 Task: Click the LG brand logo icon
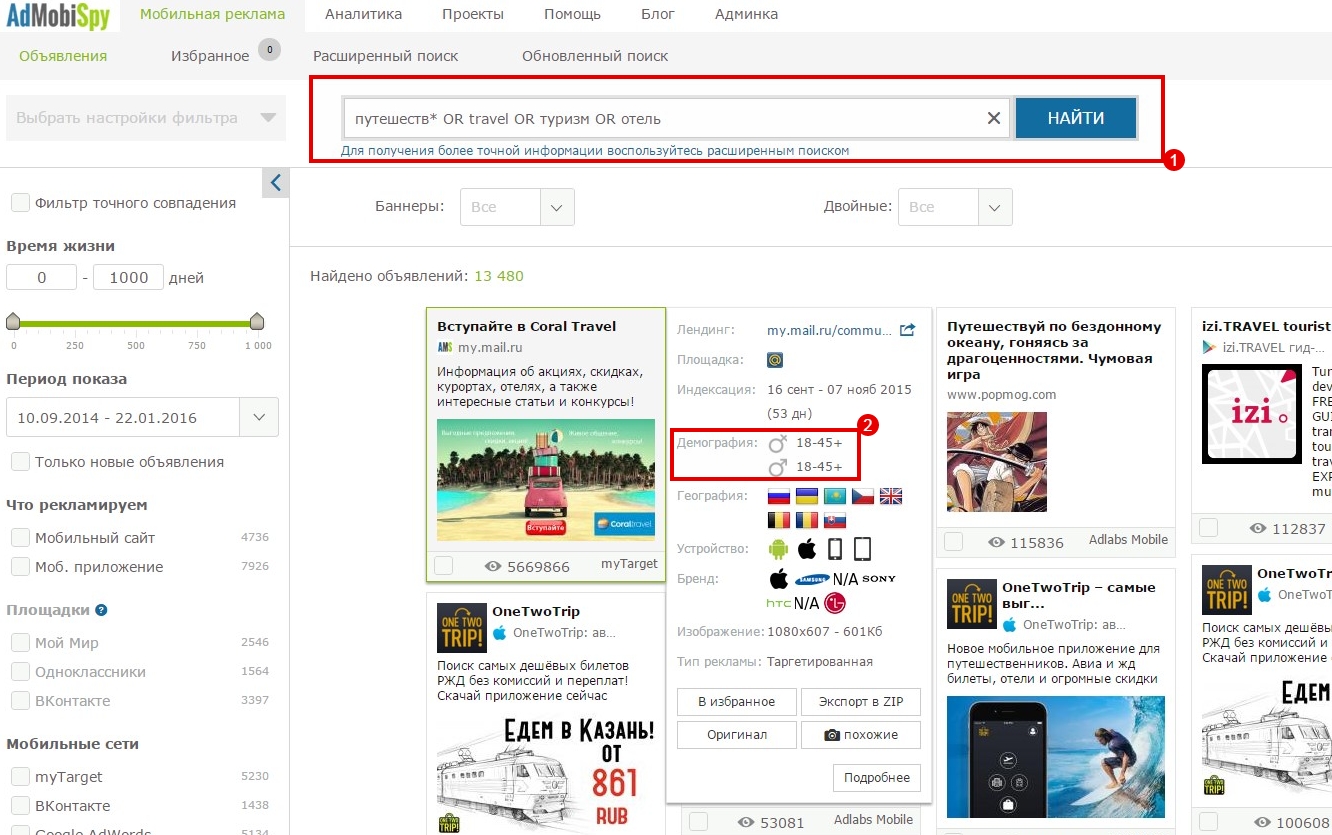(x=834, y=603)
